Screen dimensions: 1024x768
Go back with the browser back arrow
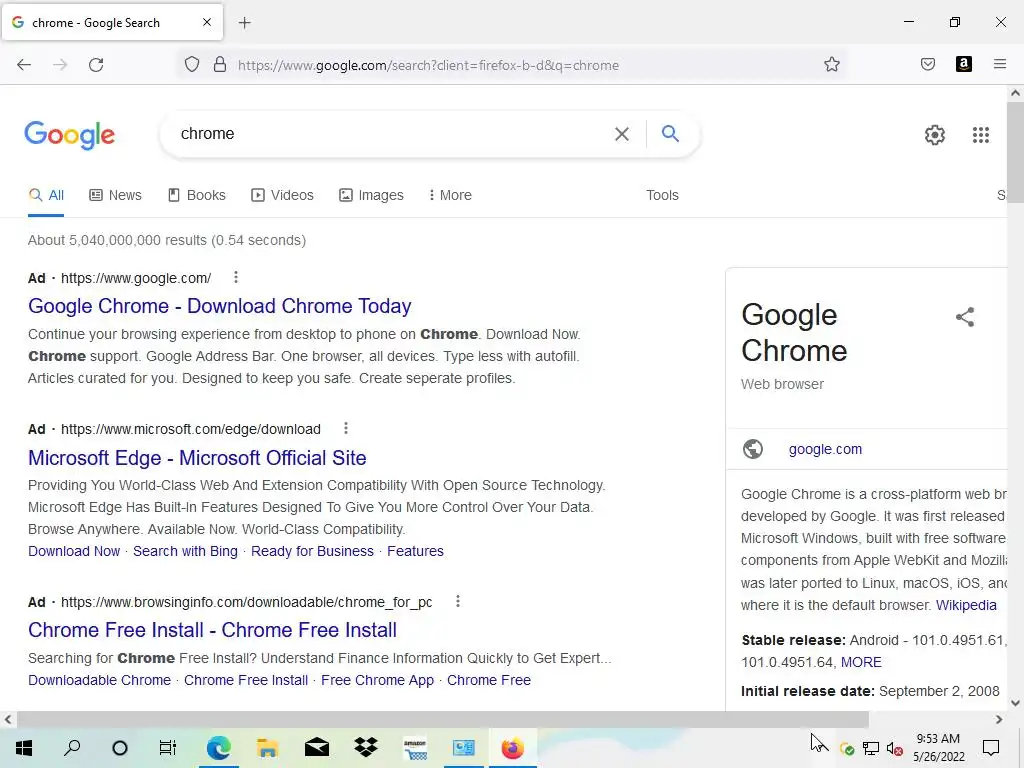click(24, 64)
